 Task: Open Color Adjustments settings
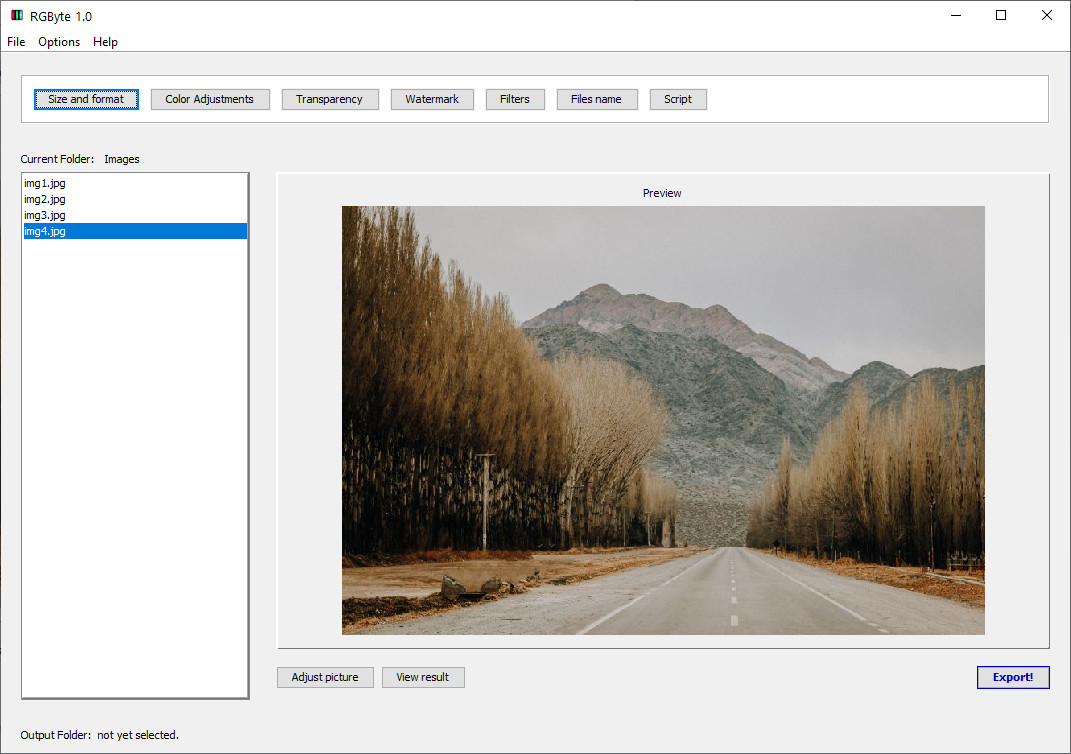(210, 99)
